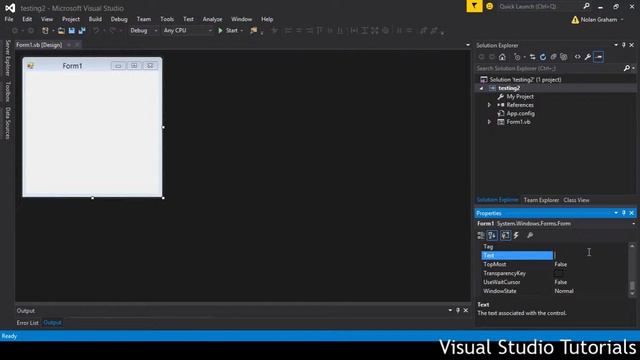Click the wrench Properties icon in Solution Explorer toolbar

pyautogui.click(x=588, y=57)
